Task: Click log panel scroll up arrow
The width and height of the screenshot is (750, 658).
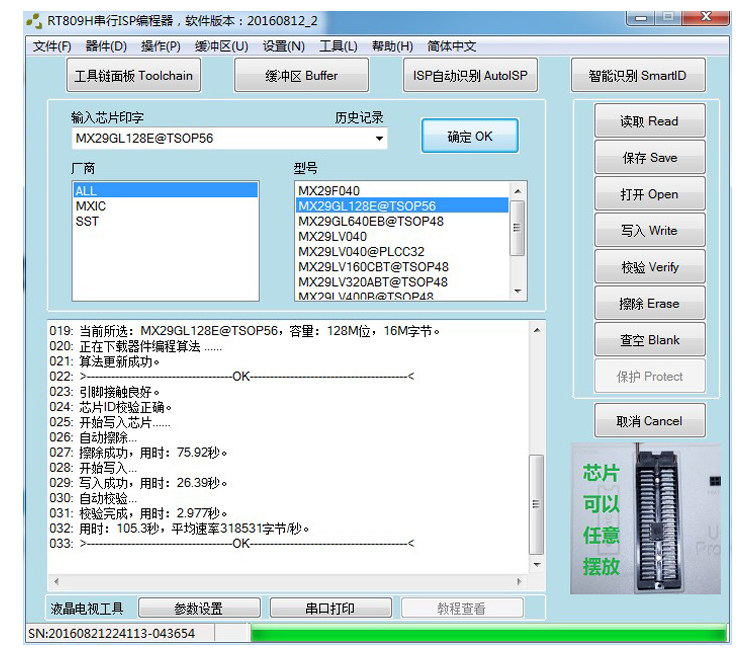Action: (x=537, y=330)
